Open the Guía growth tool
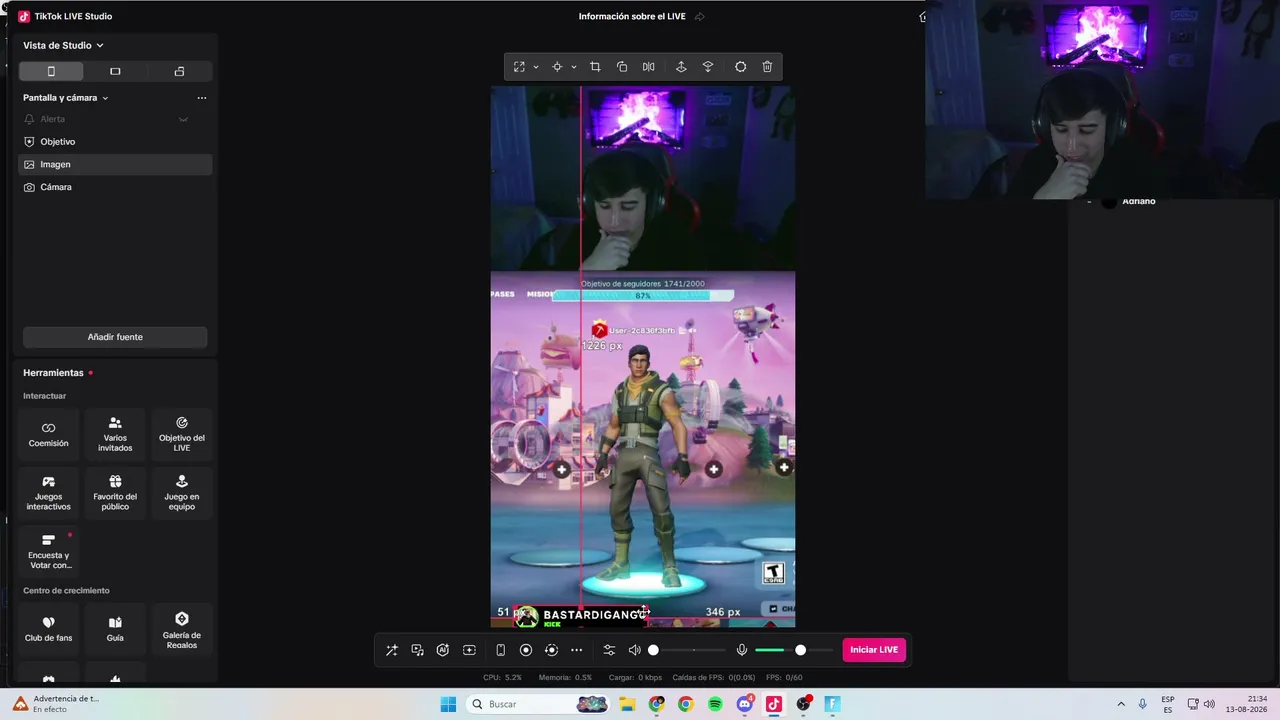 click(x=115, y=629)
